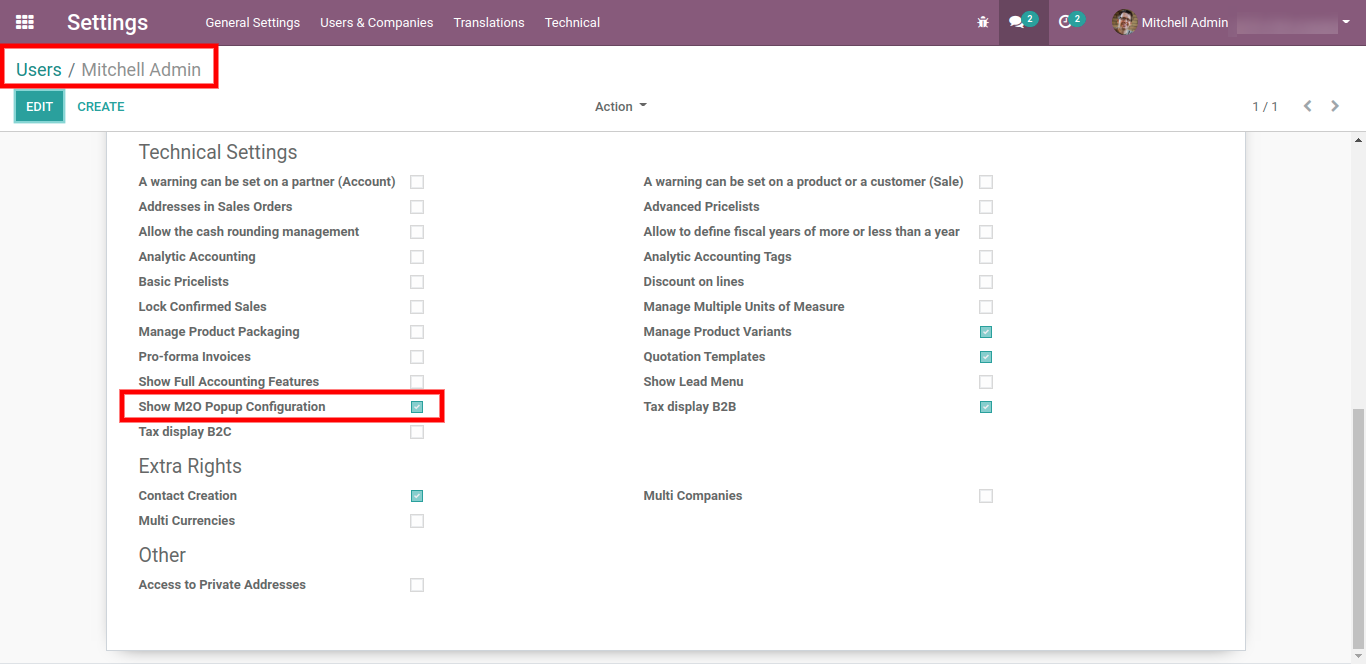
Task: Click Mitchell Admin avatar picture
Action: pyautogui.click(x=1124, y=22)
